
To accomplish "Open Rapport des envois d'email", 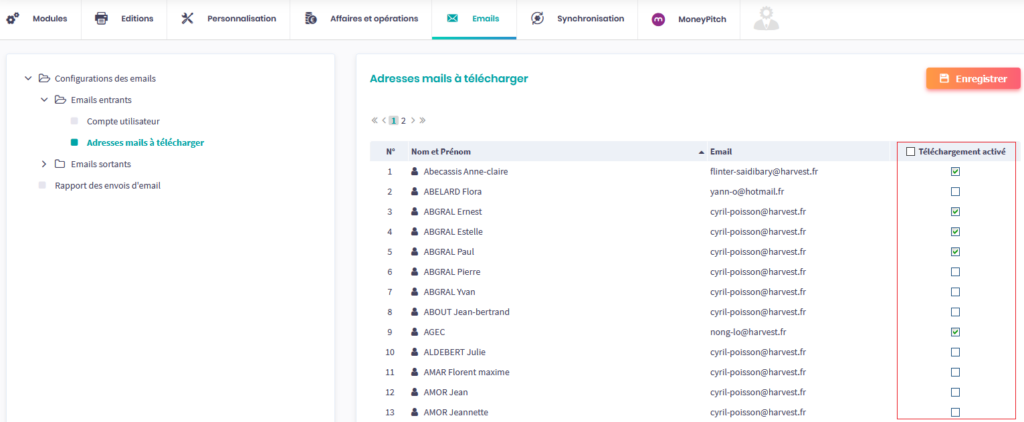I will pyautogui.click(x=107, y=185).
